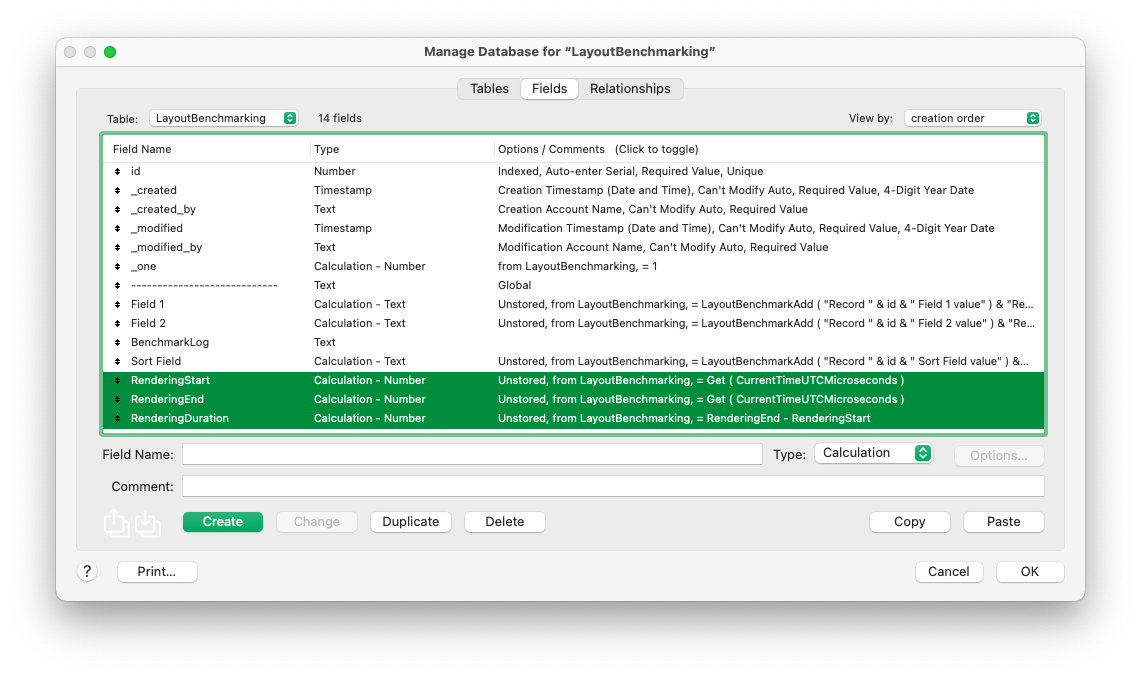Viewport: 1141px width, 675px height.
Task: Open the Type dropdown set to Calculation
Action: [x=873, y=454]
